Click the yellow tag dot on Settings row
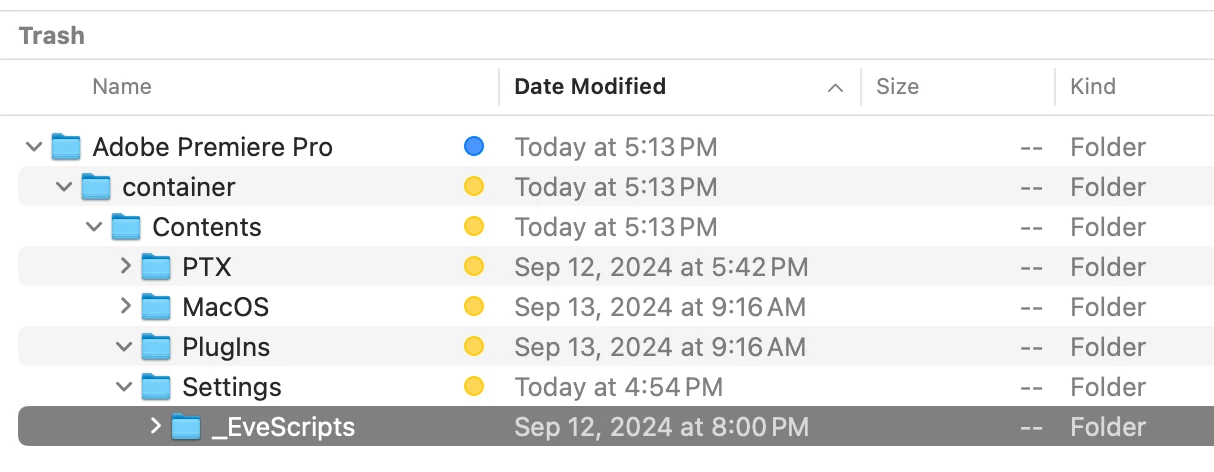This screenshot has width=1214, height=472. (474, 387)
